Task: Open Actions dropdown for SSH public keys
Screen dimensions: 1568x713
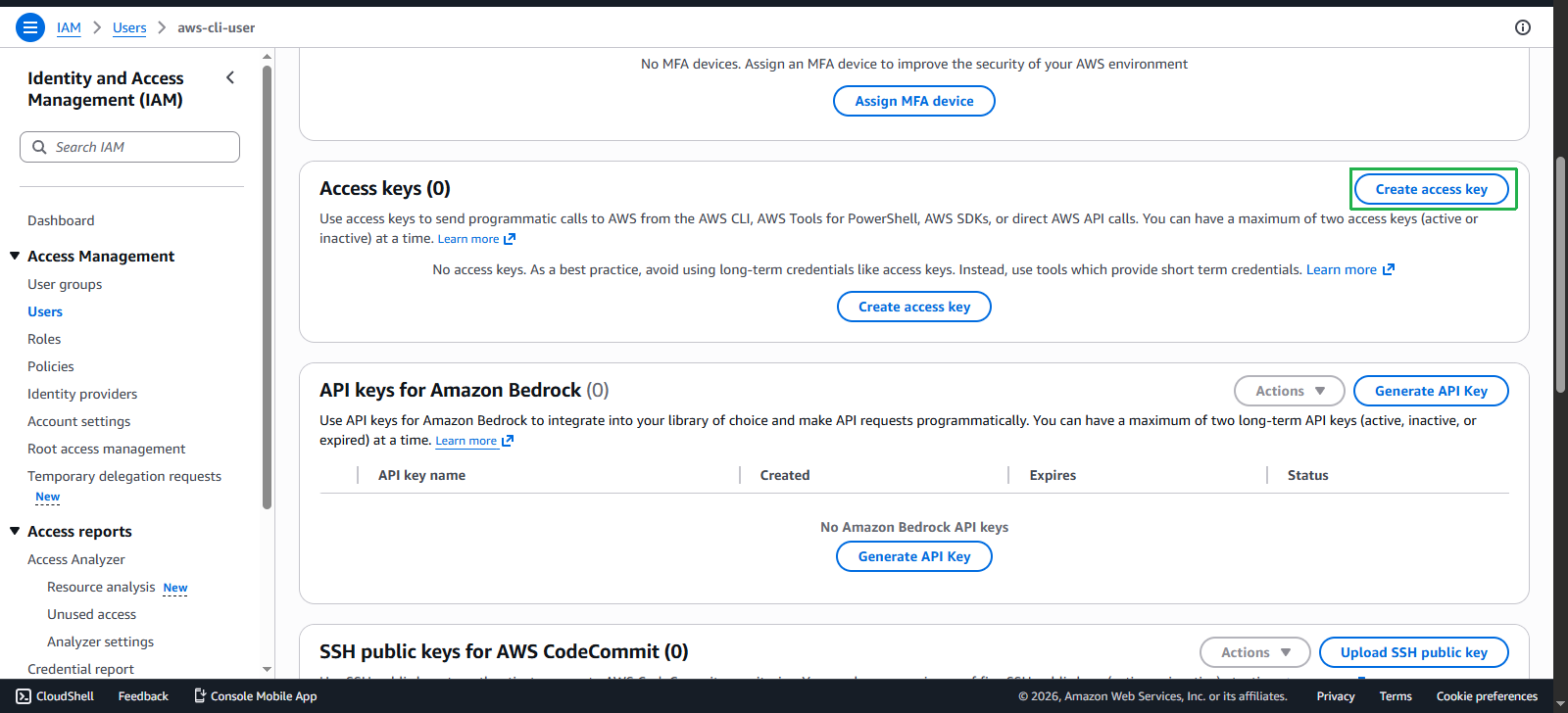Action: tap(1255, 652)
